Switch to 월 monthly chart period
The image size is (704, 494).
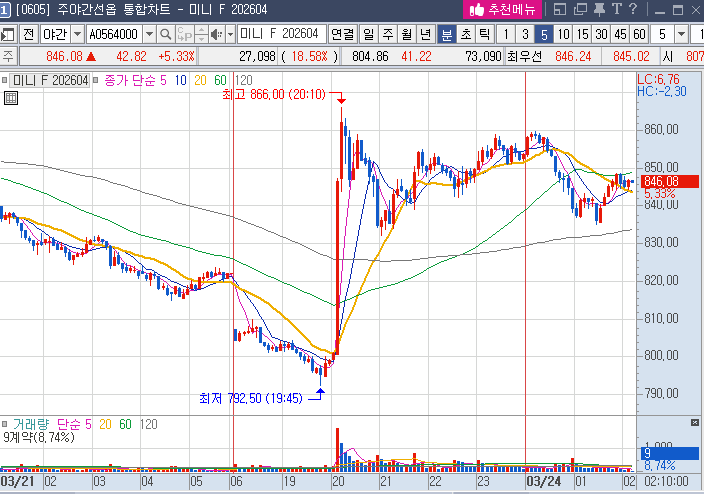(x=407, y=34)
